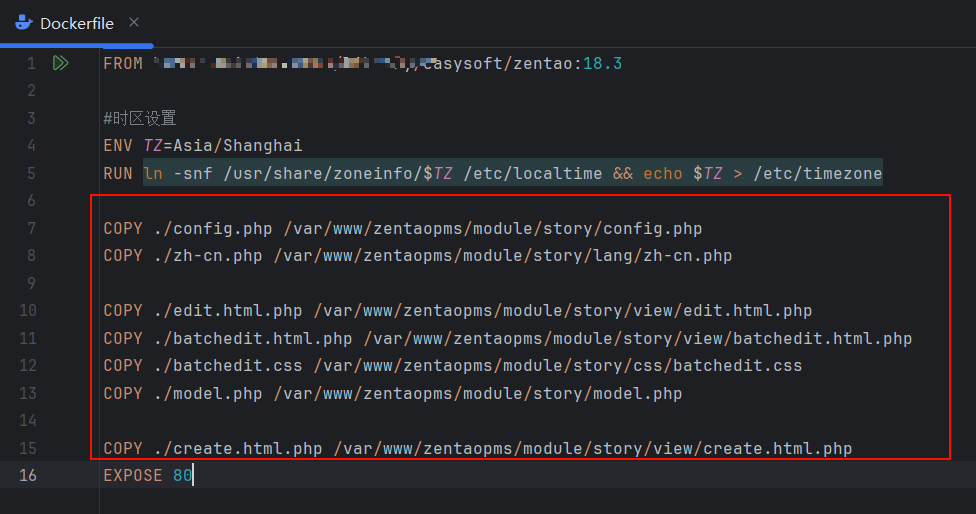The width and height of the screenshot is (976, 514).
Task: Click ./model.php source path
Action: click(208, 393)
